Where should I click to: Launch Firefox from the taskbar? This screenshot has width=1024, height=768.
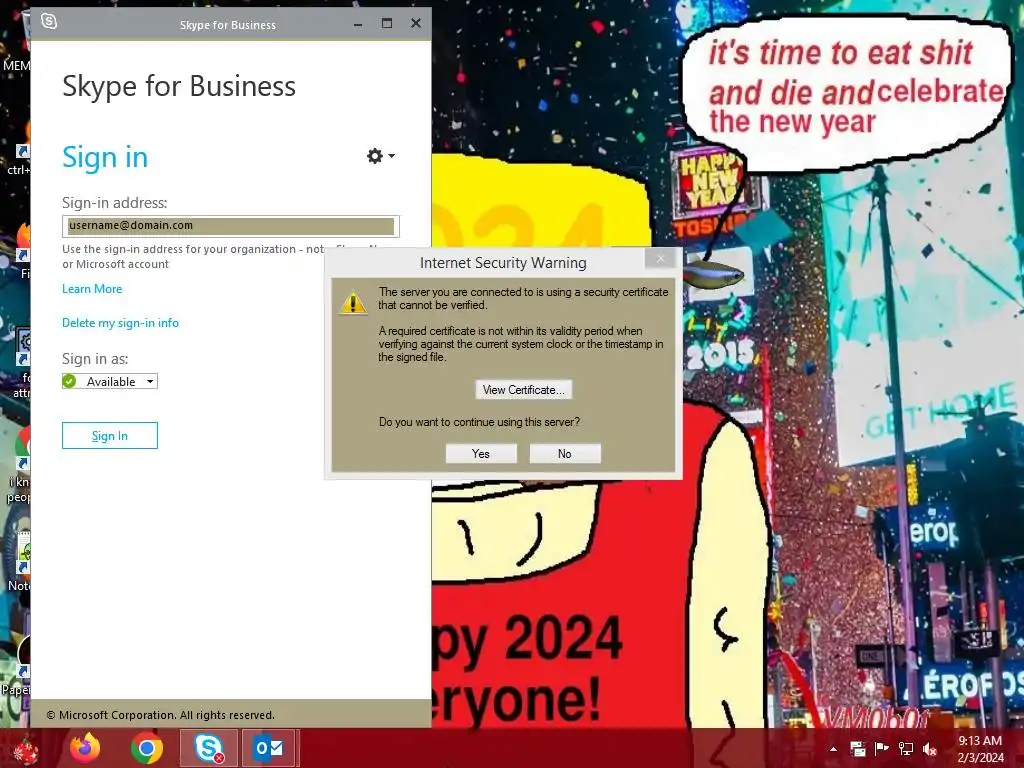(x=85, y=748)
